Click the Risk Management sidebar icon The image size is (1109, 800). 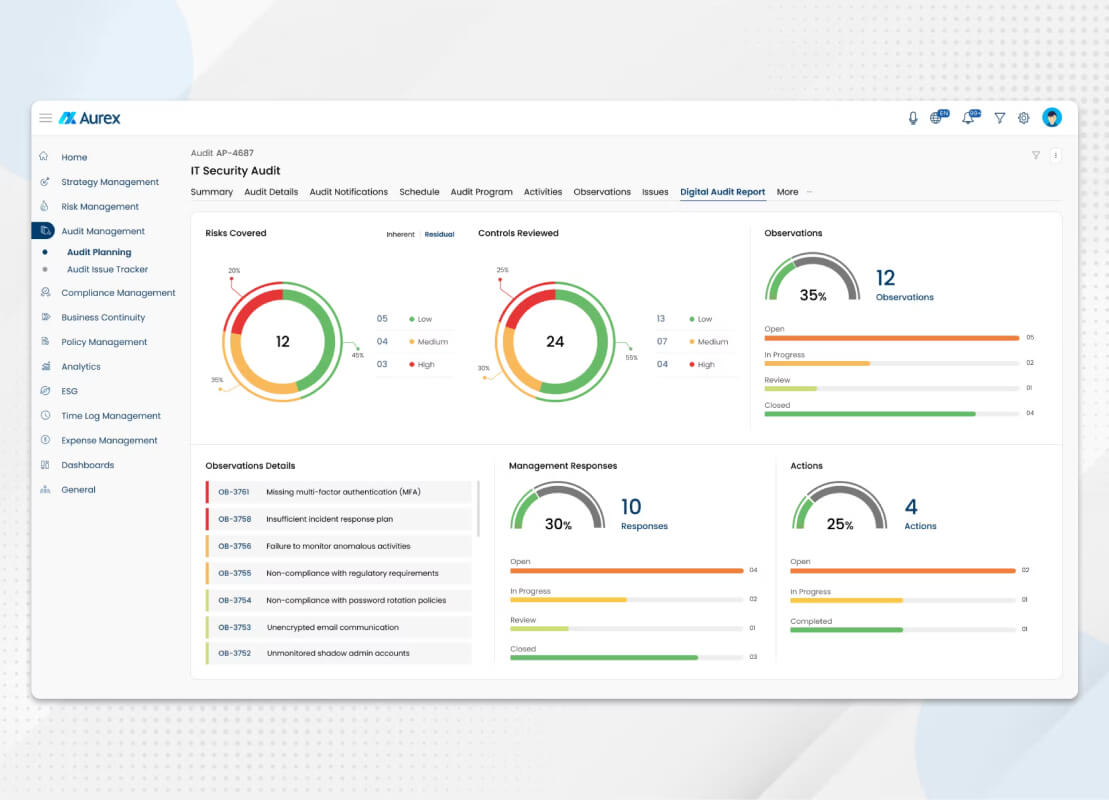[45, 206]
